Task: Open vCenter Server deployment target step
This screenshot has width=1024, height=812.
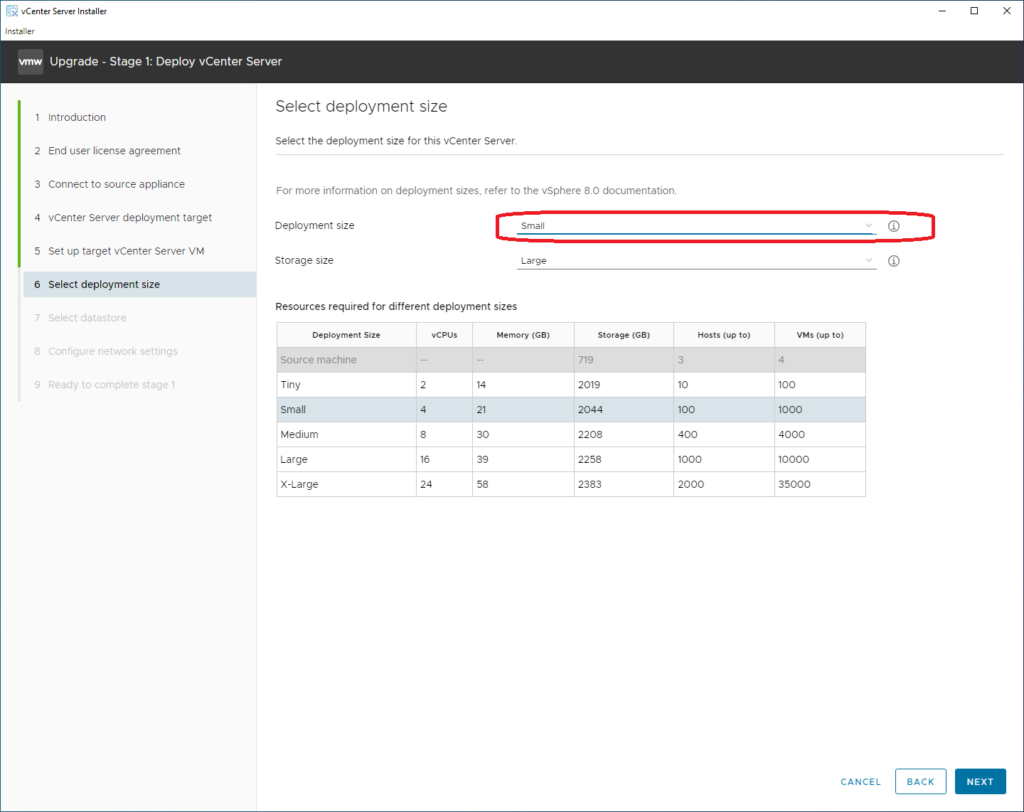Action: point(130,218)
